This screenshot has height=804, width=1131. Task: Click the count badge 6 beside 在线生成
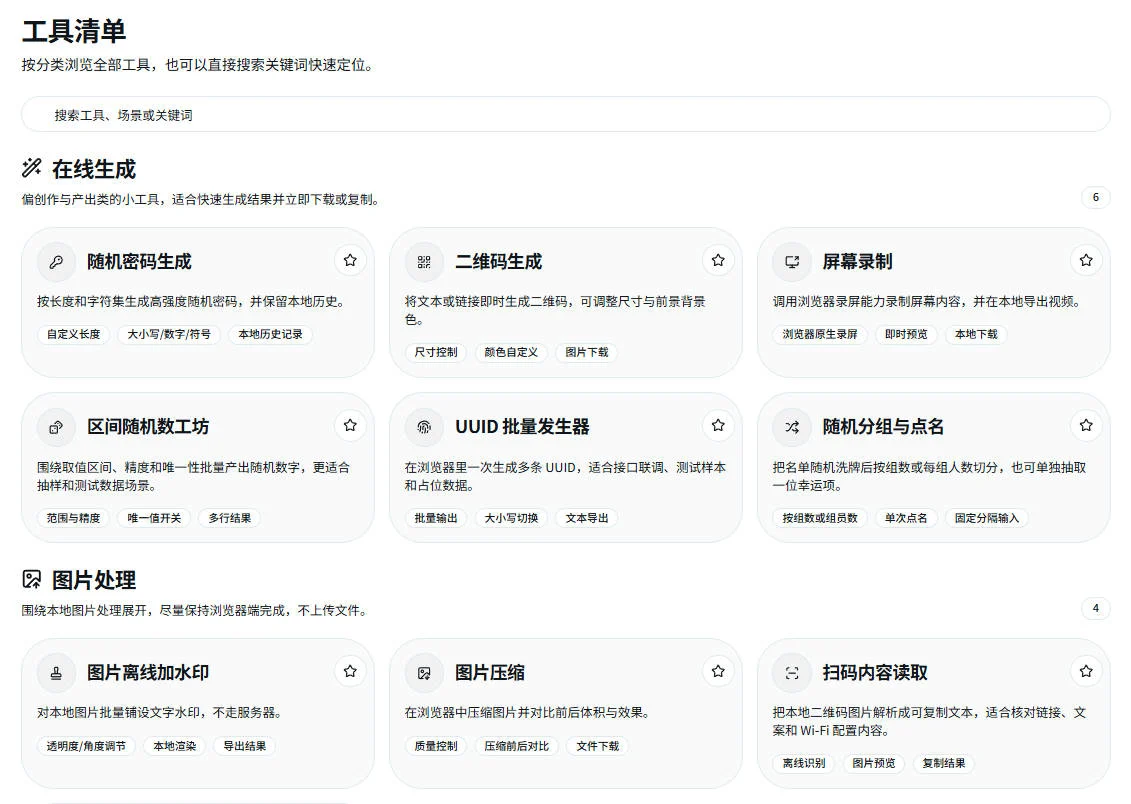click(x=1096, y=198)
